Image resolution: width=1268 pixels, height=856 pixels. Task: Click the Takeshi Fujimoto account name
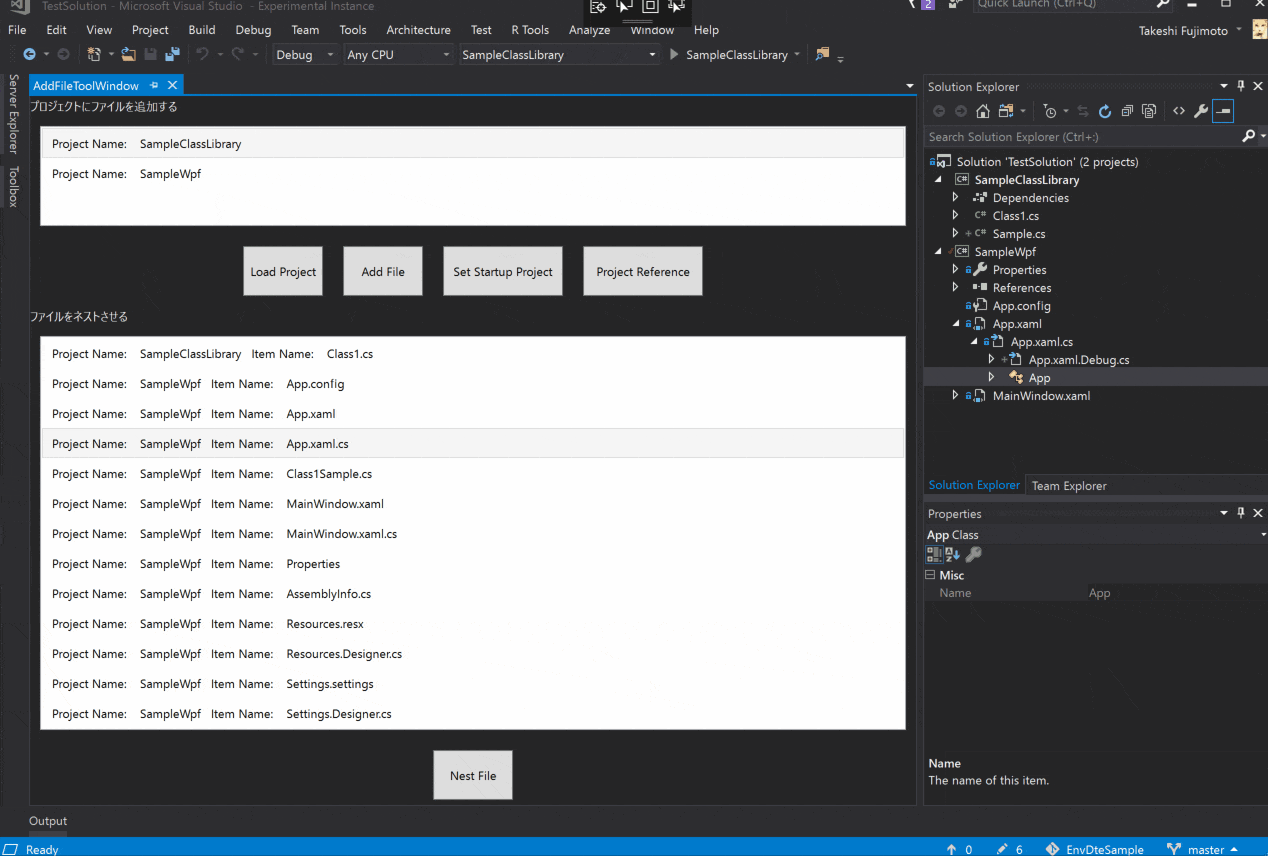pos(1185,31)
